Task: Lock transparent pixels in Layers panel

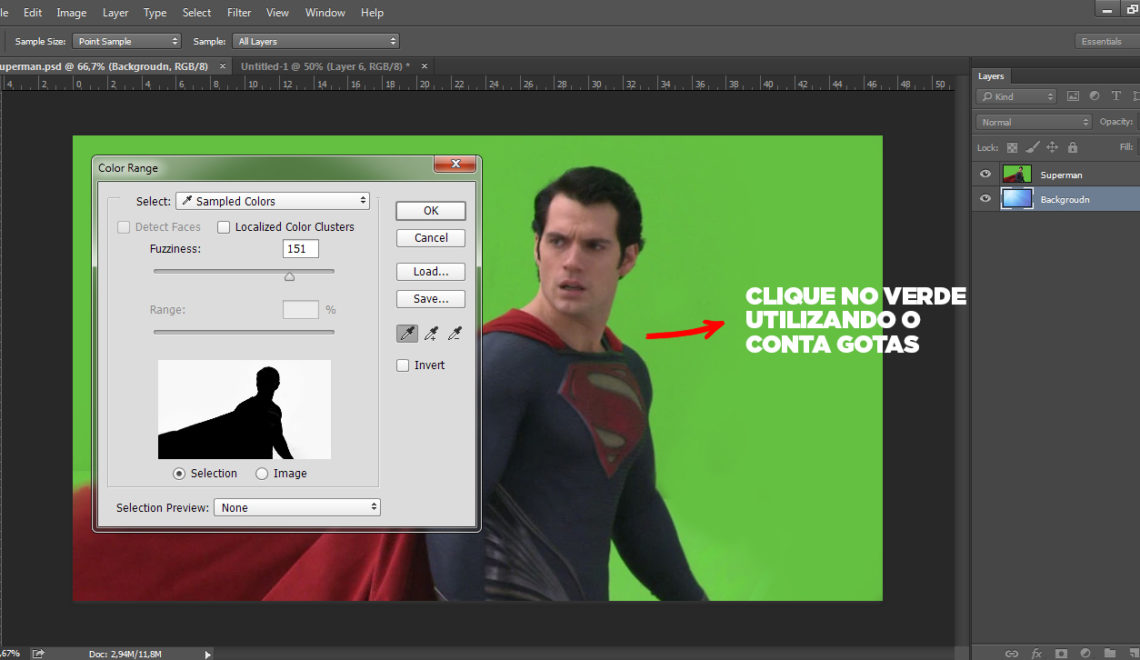Action: tap(1012, 148)
